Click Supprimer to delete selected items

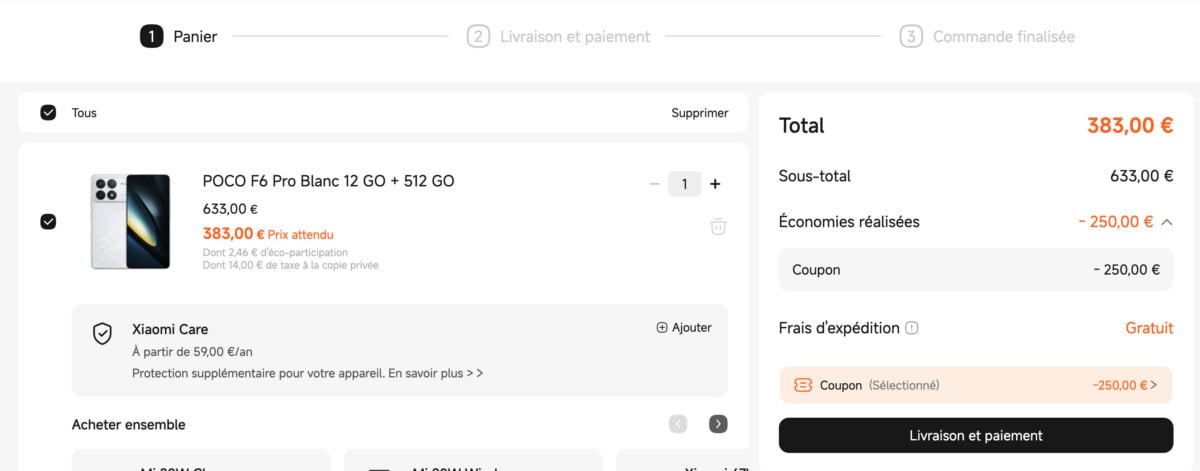pos(700,113)
